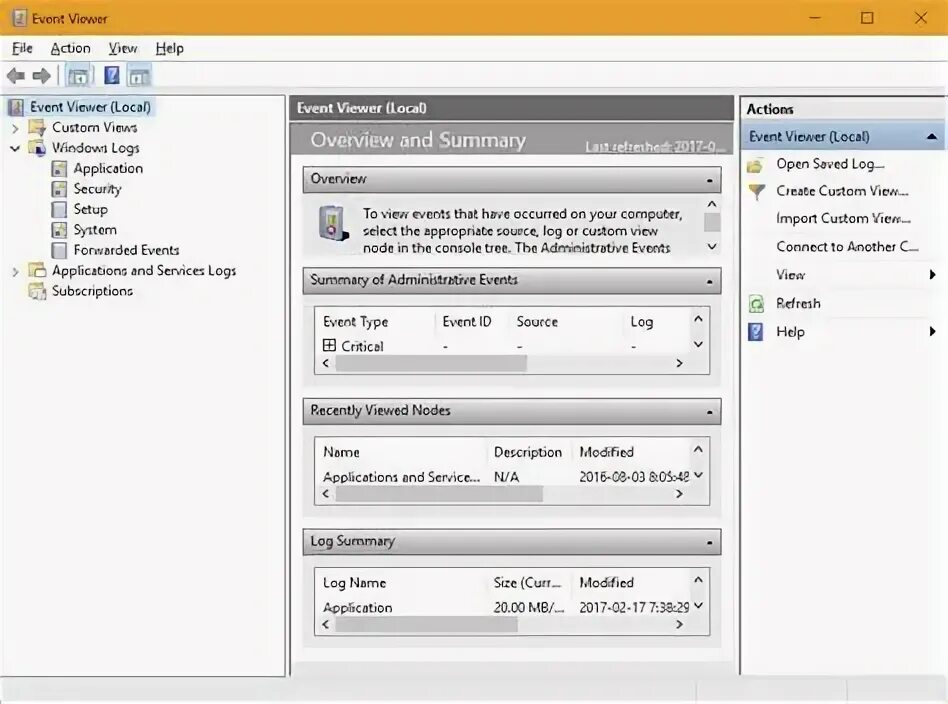Click Create Custom View action
This screenshot has width=948, height=704.
pyautogui.click(x=842, y=191)
